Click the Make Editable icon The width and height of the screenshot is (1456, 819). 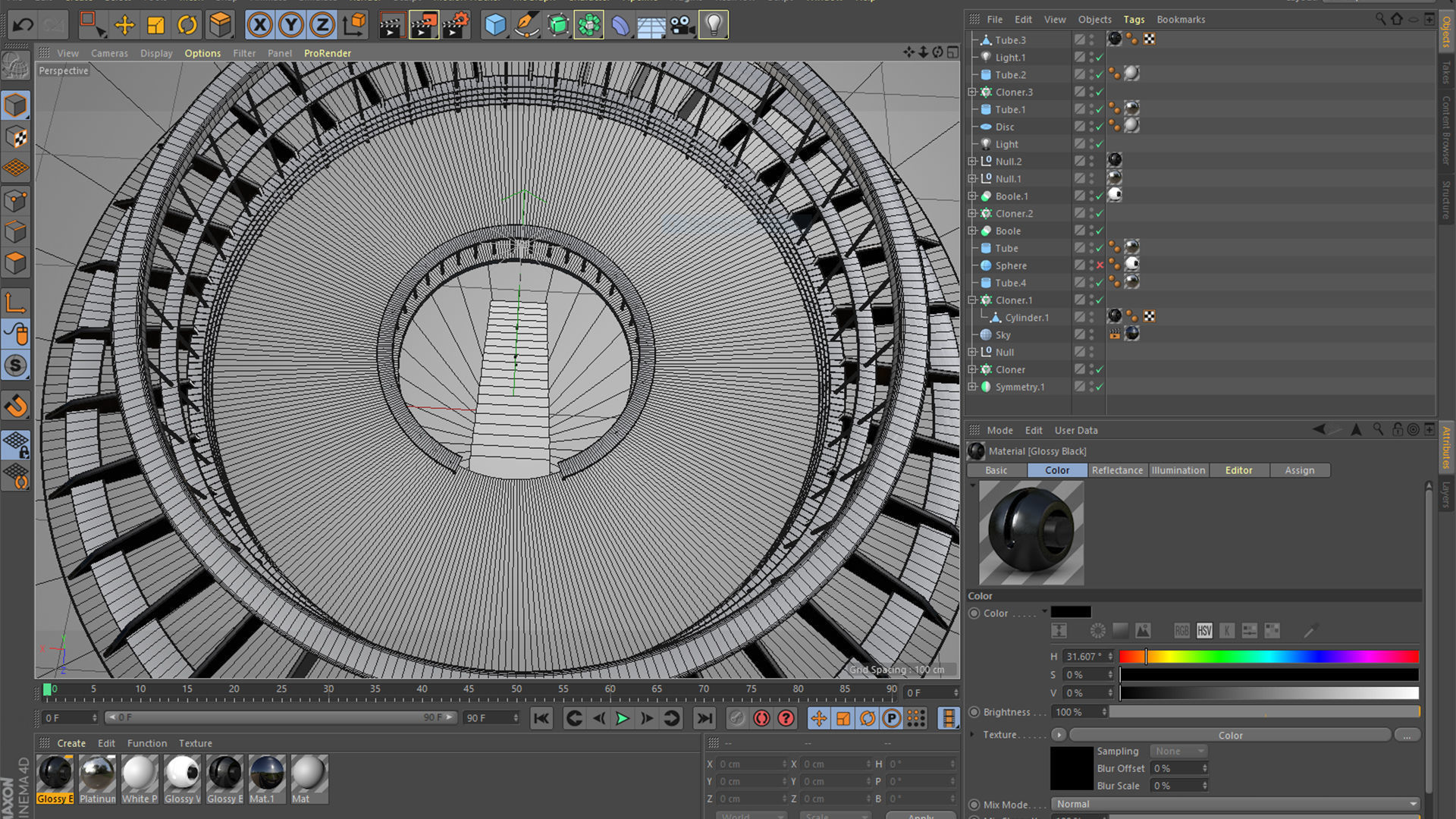coord(16,67)
